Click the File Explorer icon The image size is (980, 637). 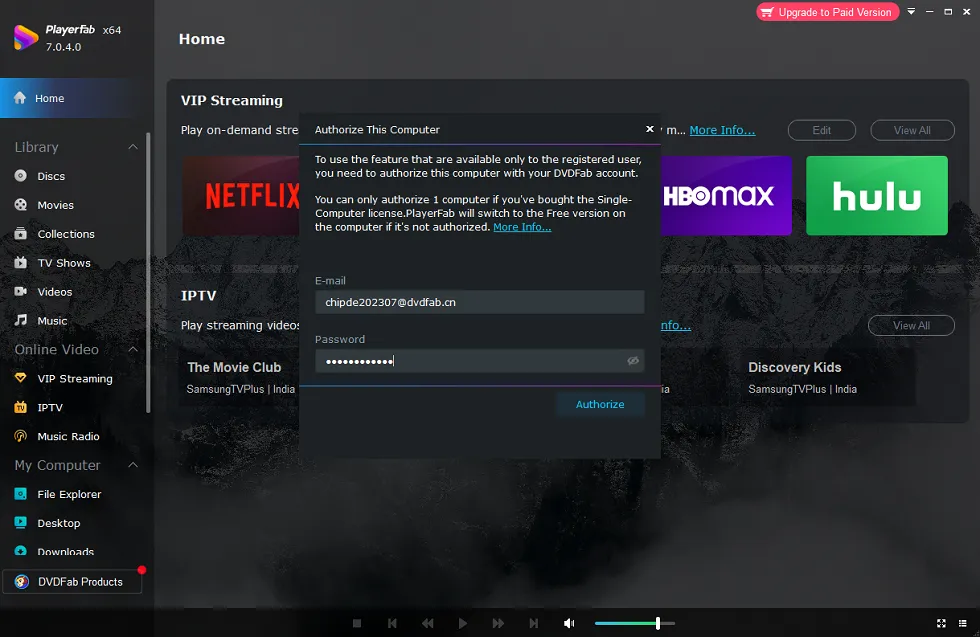(x=20, y=494)
